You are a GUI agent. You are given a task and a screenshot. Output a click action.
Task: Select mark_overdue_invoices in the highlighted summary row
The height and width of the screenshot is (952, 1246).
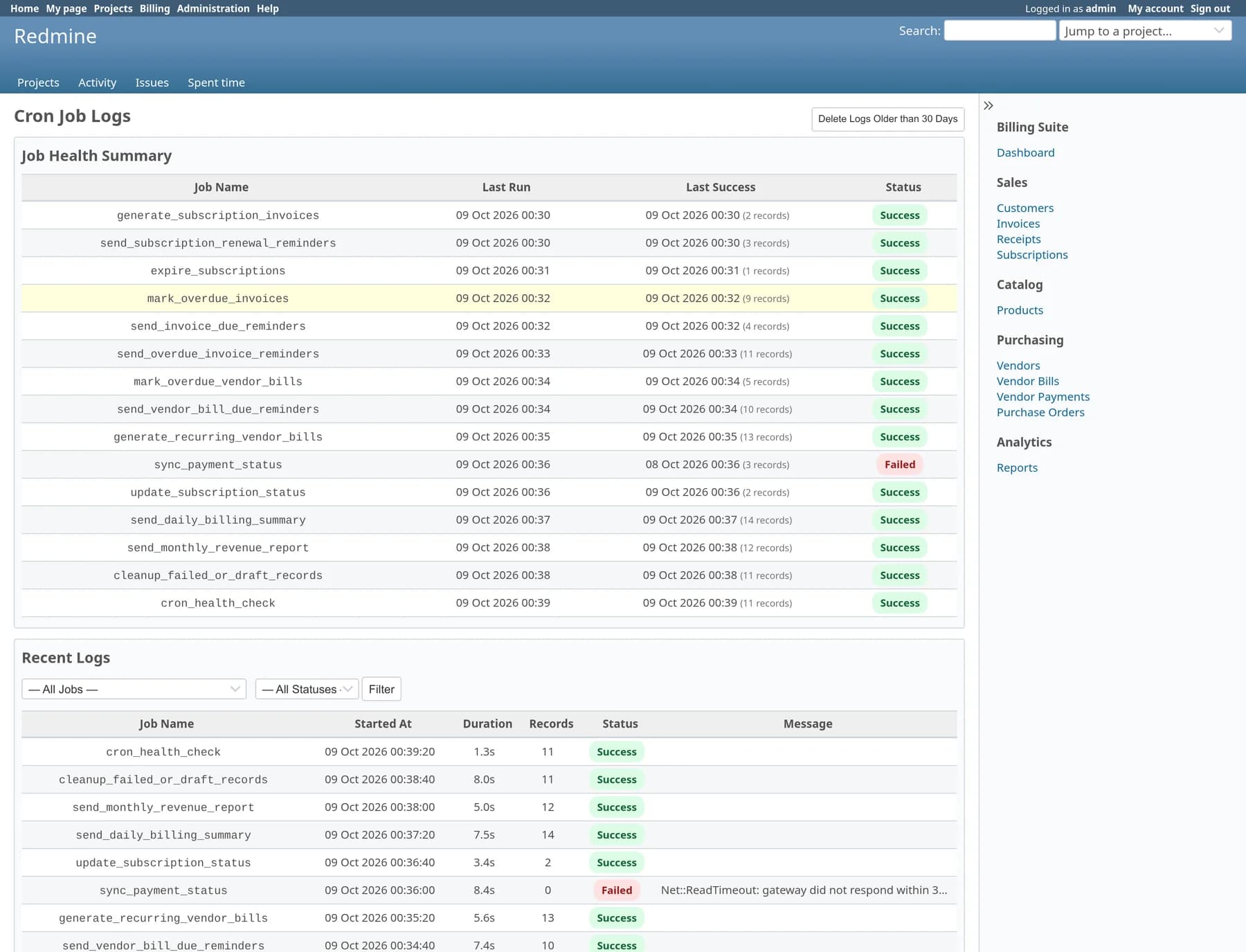pyautogui.click(x=217, y=298)
